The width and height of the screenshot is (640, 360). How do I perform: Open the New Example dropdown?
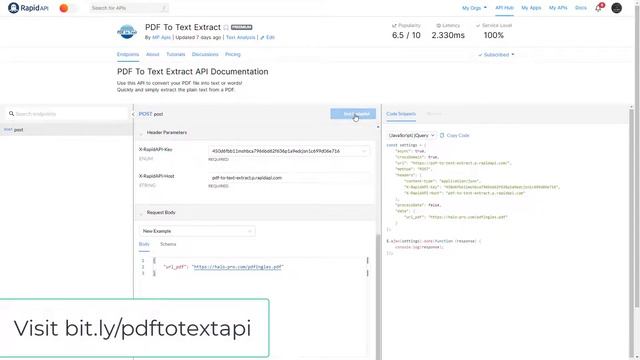(197, 231)
